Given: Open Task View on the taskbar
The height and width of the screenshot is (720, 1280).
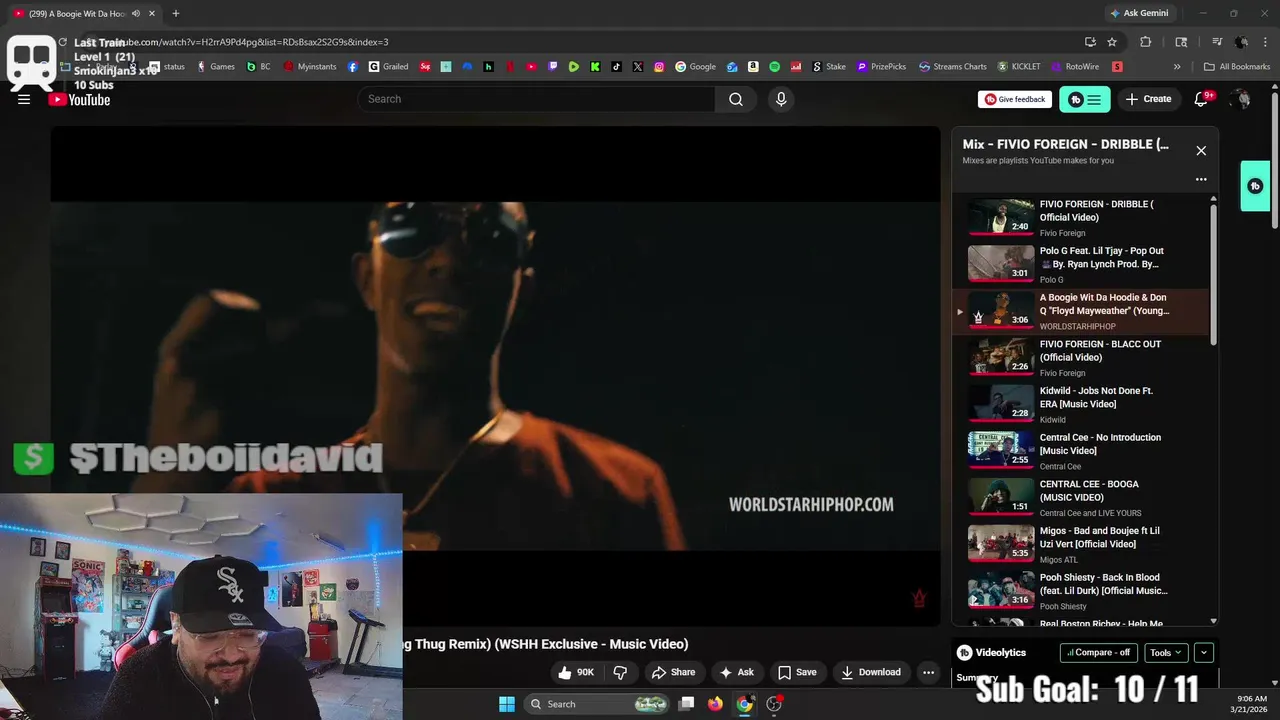Looking at the screenshot, I should point(686,704).
